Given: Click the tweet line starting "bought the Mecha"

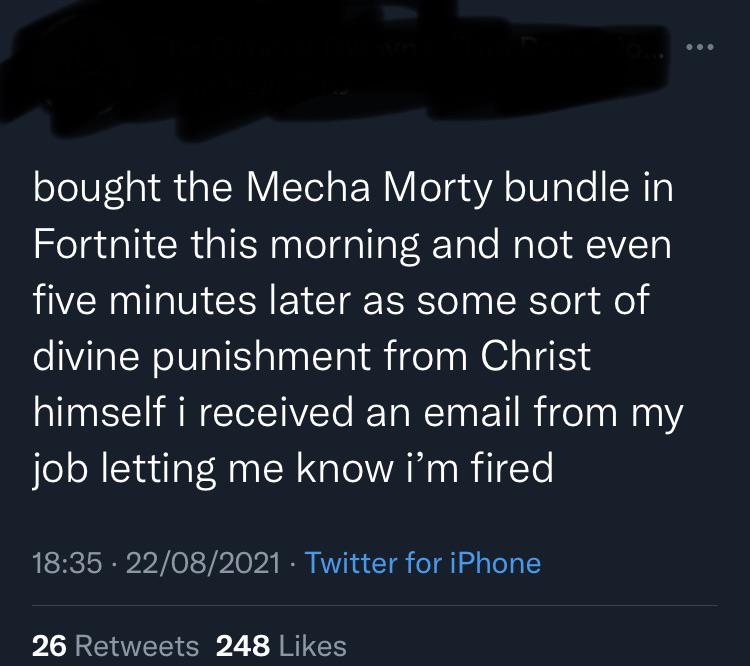Looking at the screenshot, I should (x=353, y=191).
